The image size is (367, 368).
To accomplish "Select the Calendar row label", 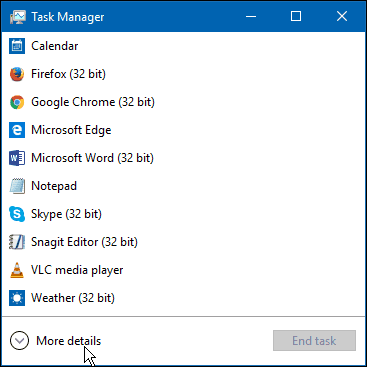I will pos(55,46).
